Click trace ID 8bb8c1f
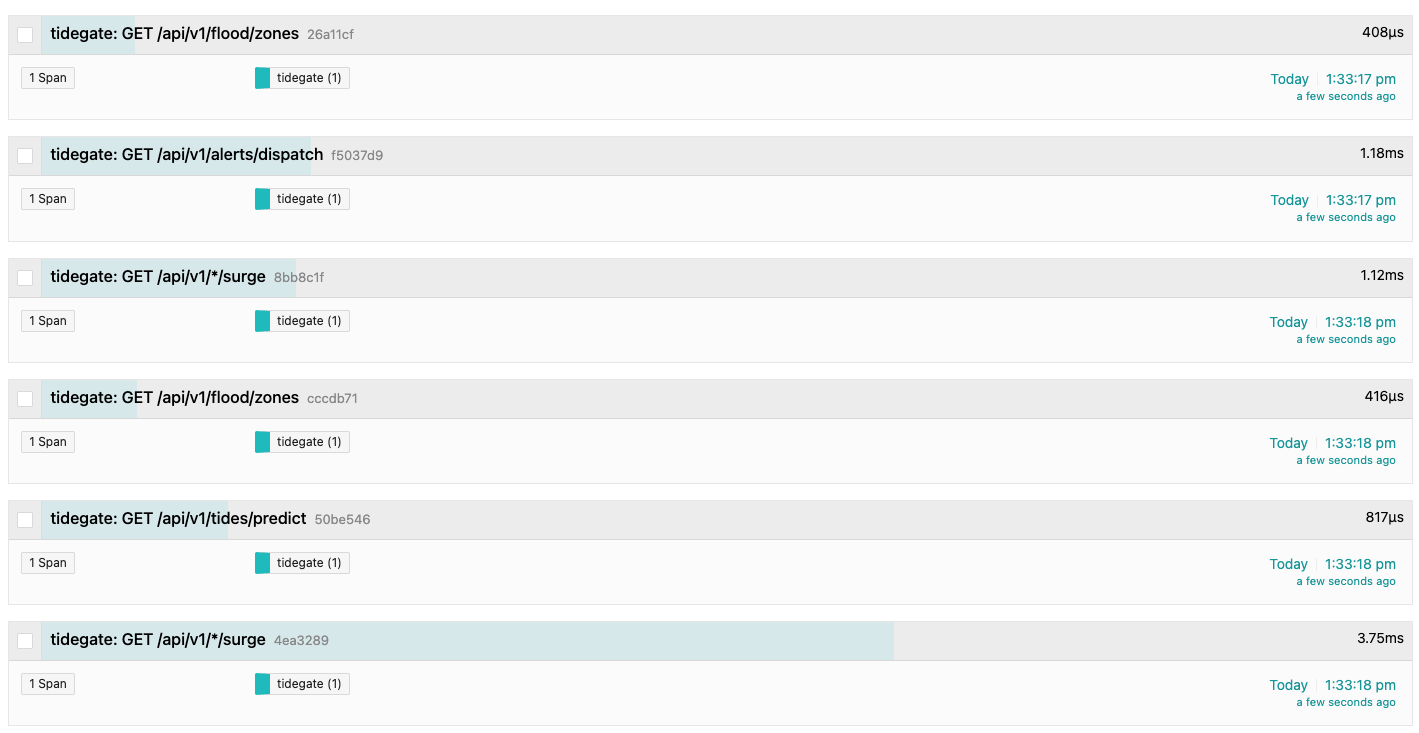The width and height of the screenshot is (1419, 733). pyautogui.click(x=299, y=277)
